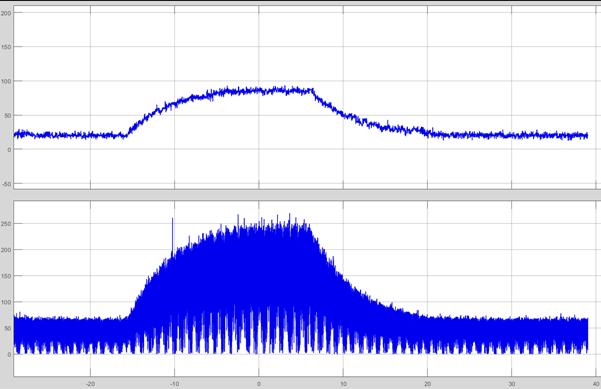The image size is (601, 389).
Task: Click the 200 y-axis label of upper plot
Action: coord(7,13)
